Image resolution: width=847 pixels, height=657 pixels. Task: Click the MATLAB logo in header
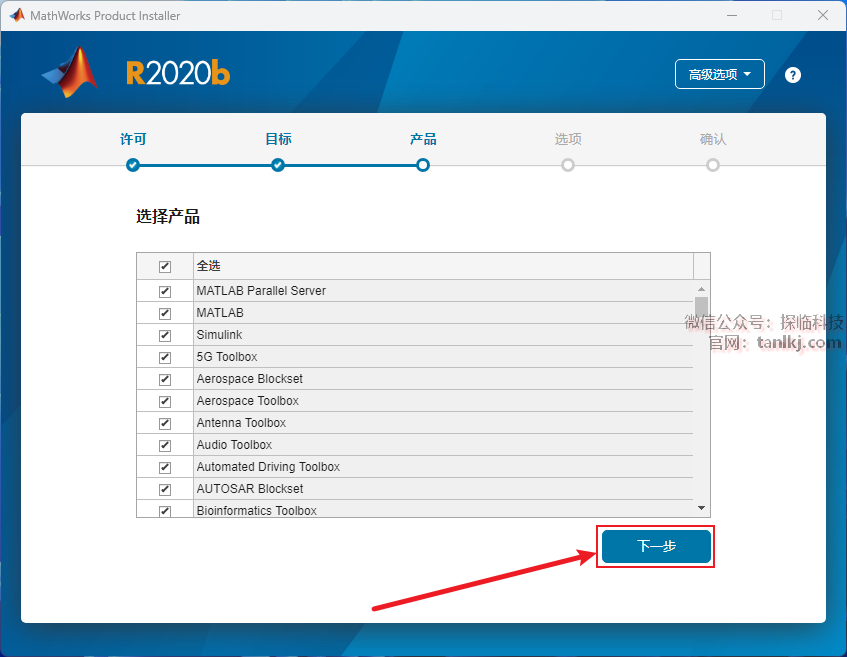[70, 72]
